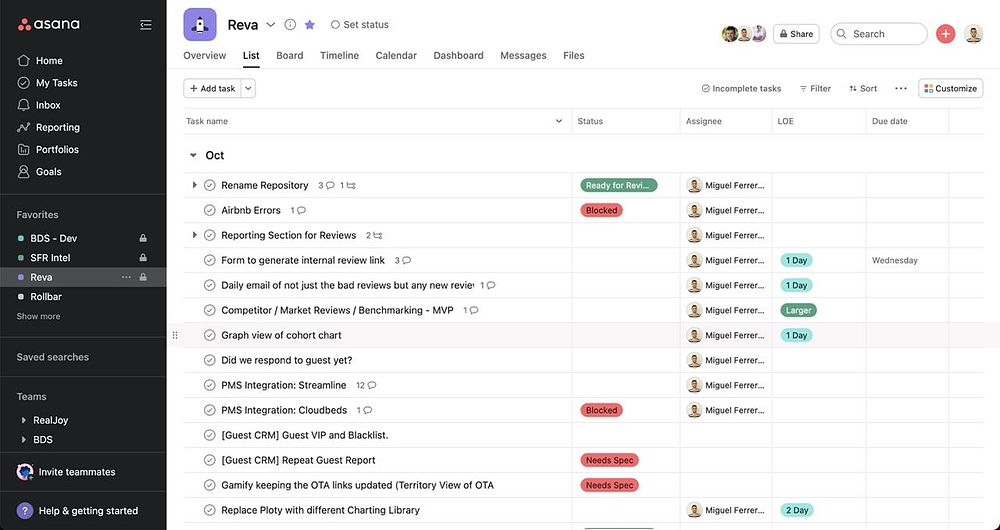The image size is (1000, 530).
Task: Click the drag handle of Graph view row
Action: pyautogui.click(x=175, y=335)
